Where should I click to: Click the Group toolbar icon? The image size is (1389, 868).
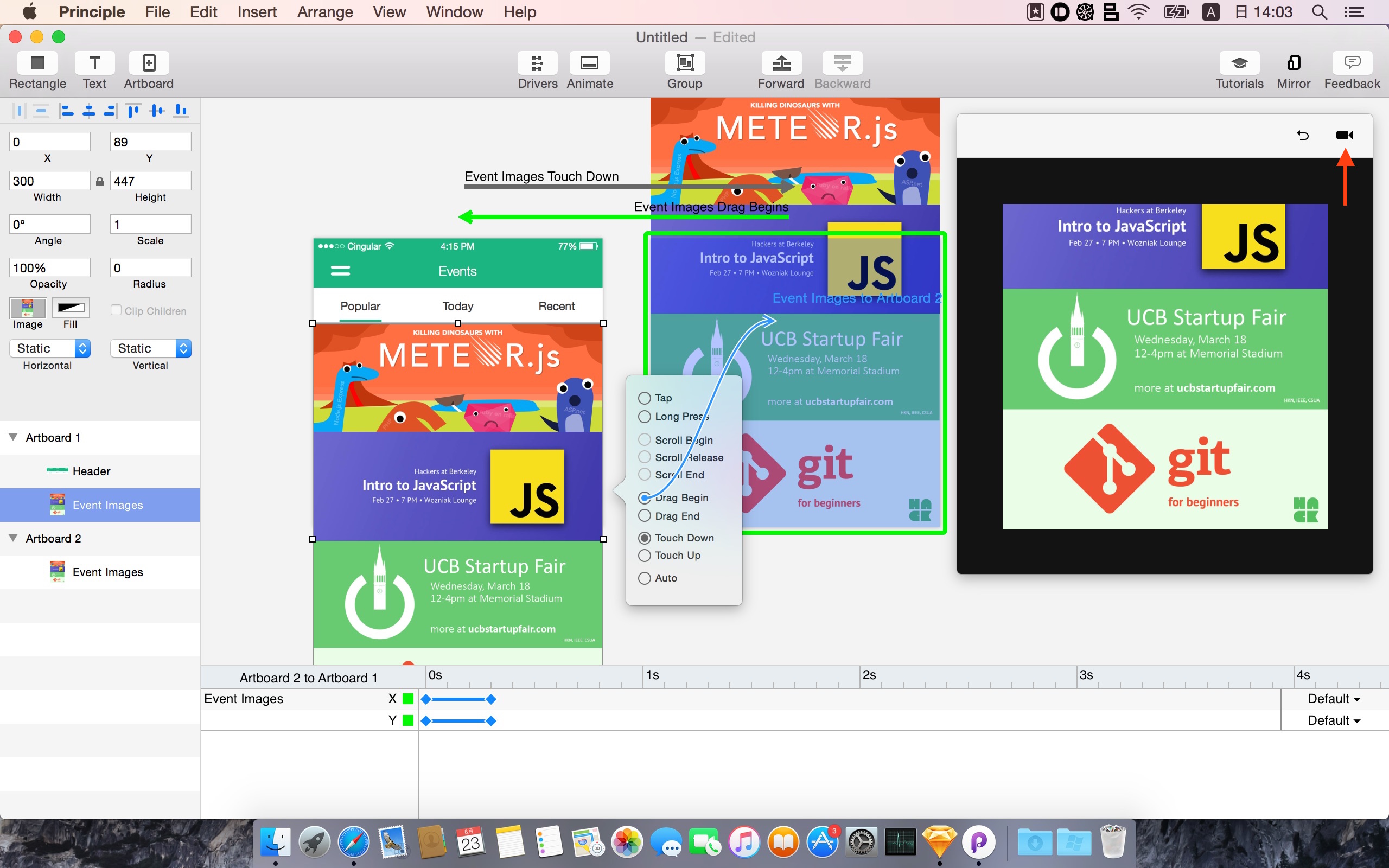(685, 63)
